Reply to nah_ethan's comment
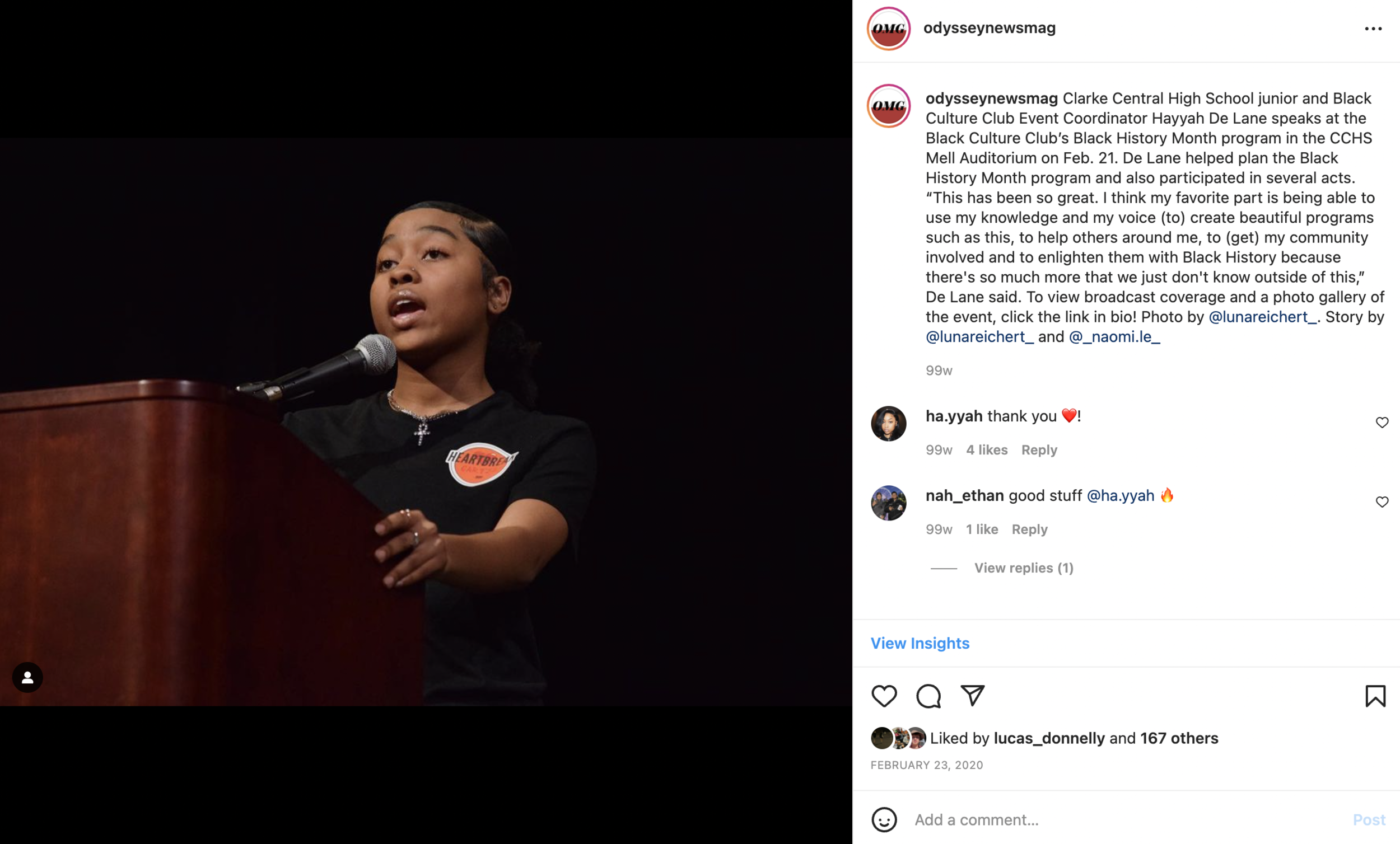This screenshot has height=844, width=1400. [1029, 529]
